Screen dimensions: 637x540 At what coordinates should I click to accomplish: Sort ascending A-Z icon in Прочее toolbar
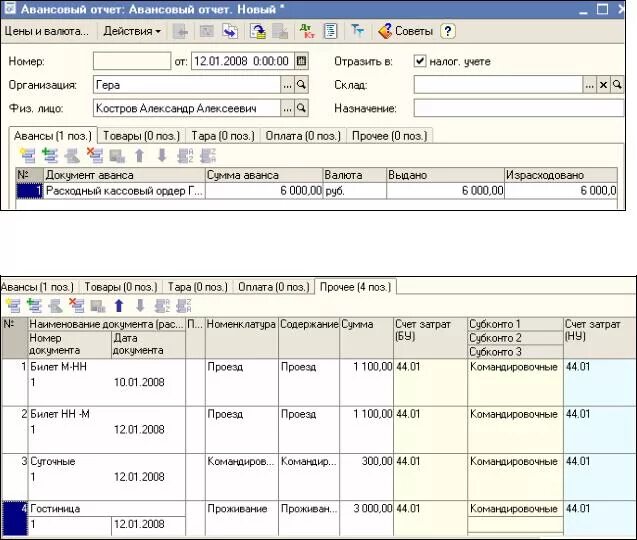coord(162,306)
